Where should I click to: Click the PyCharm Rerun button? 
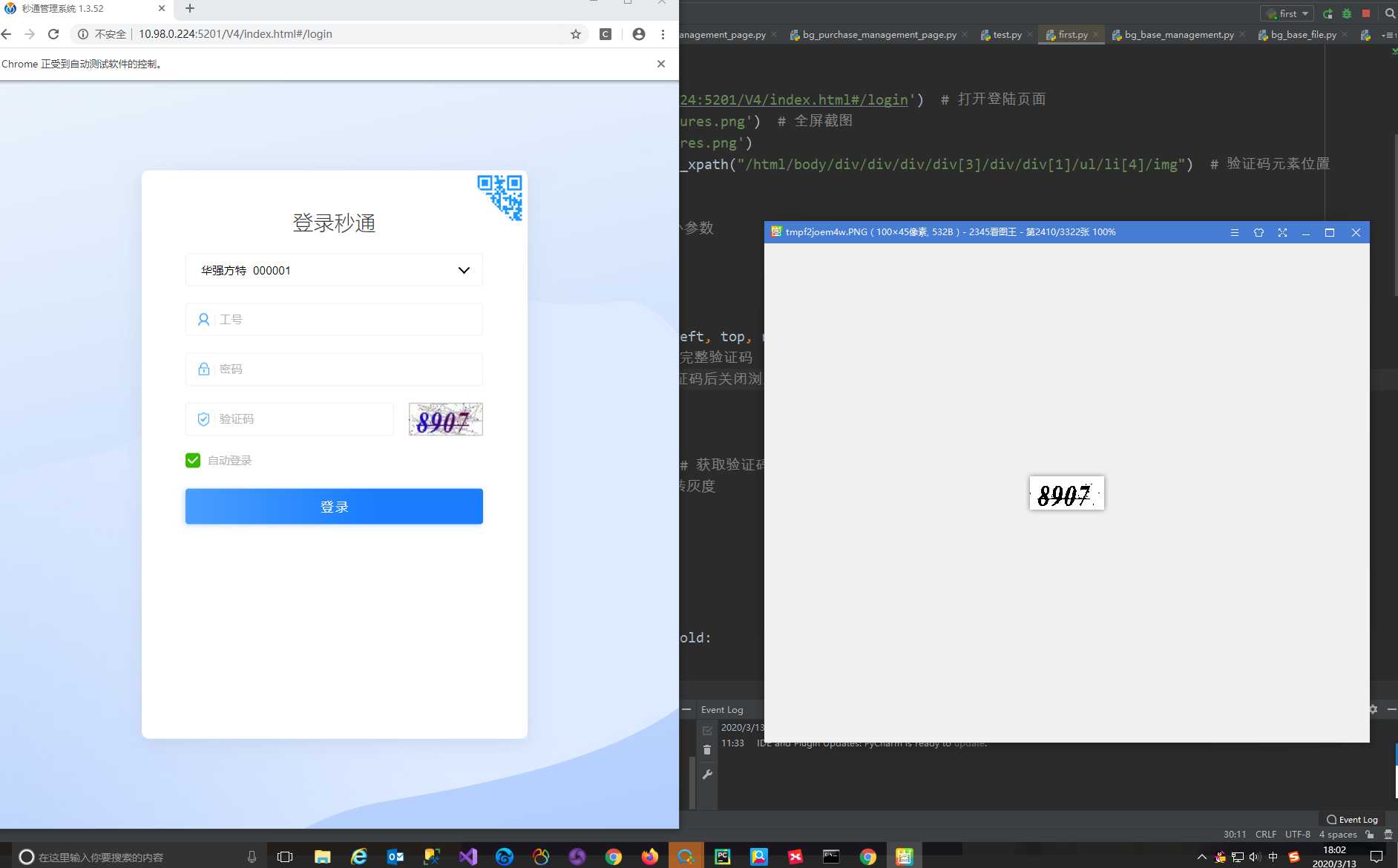coord(1328,13)
